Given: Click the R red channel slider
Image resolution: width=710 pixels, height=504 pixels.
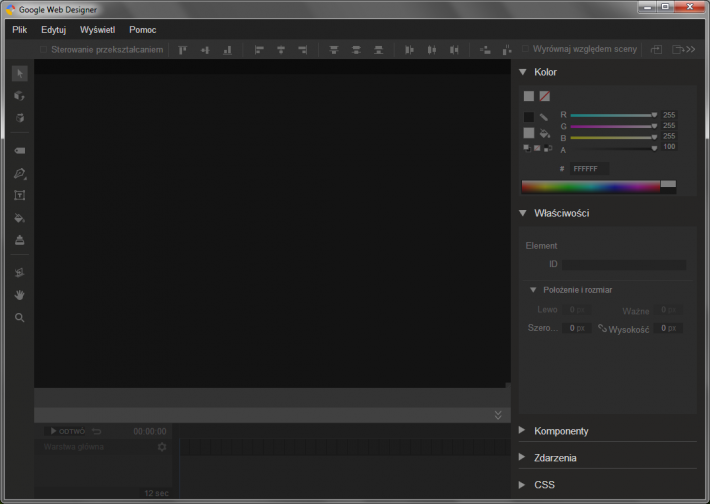Looking at the screenshot, I should coord(614,115).
